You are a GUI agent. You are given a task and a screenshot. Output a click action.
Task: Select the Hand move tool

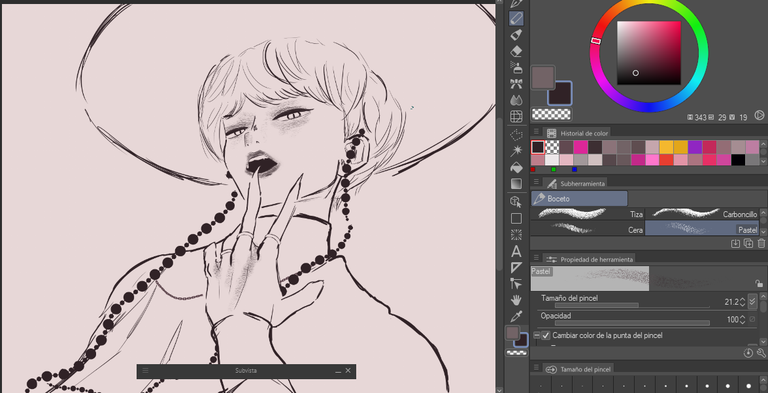(x=516, y=300)
